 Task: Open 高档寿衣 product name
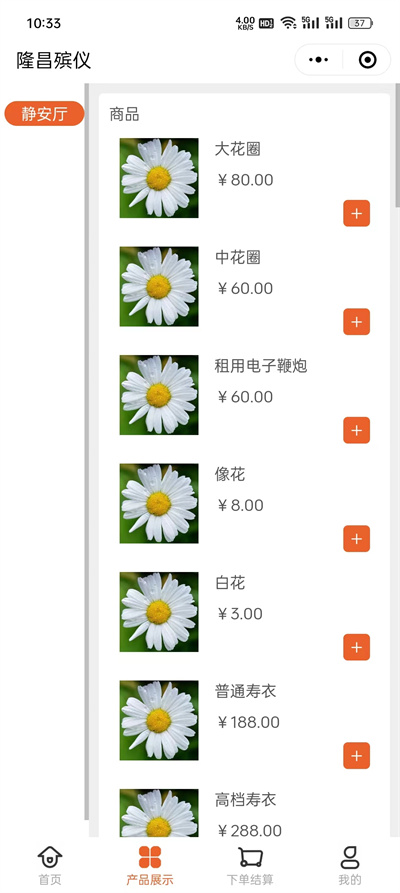245,800
